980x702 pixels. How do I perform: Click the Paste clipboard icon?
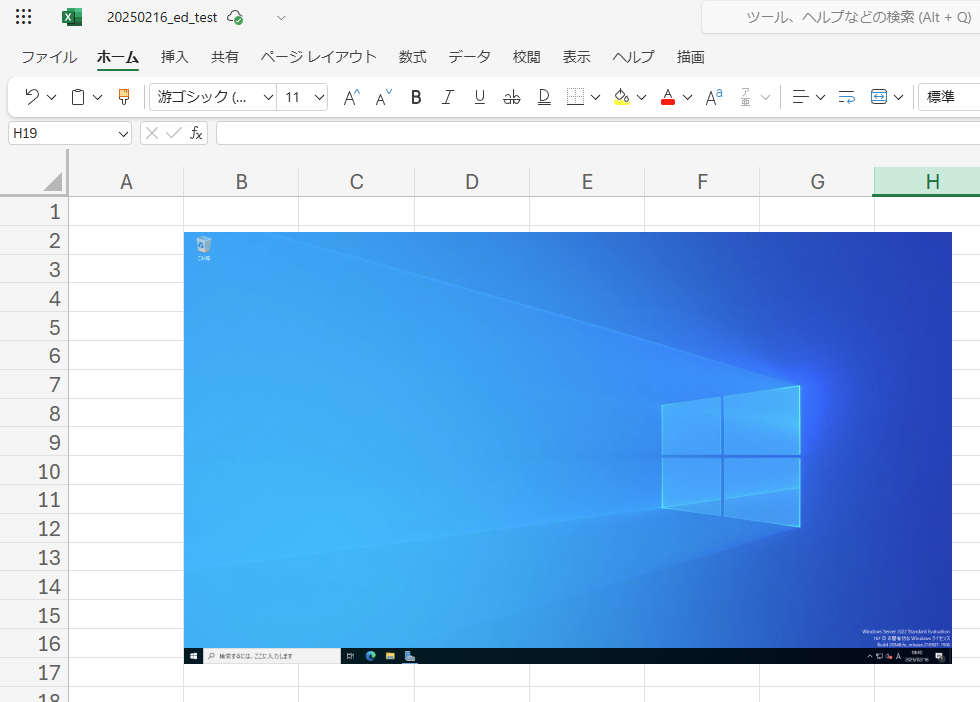point(78,97)
